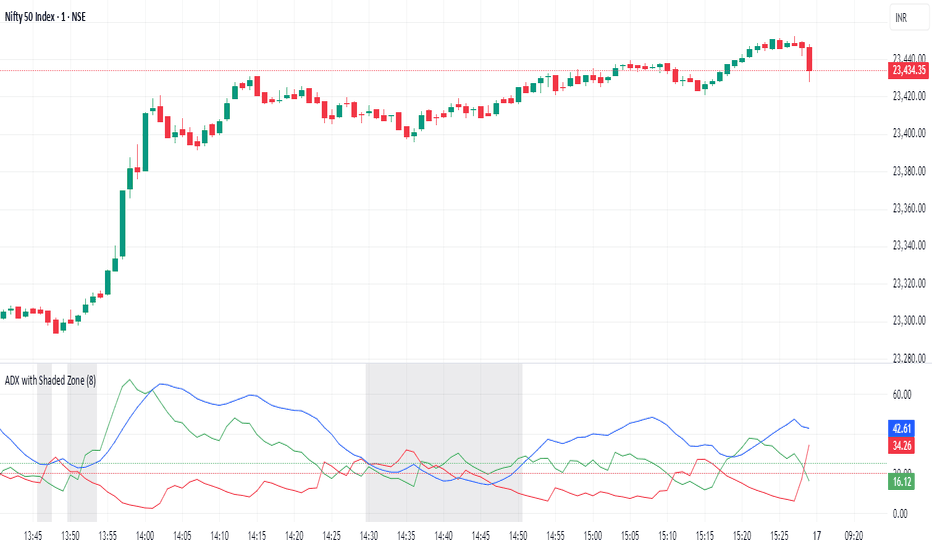
Task: Click the 15:00 time axis label
Action: coord(593,536)
